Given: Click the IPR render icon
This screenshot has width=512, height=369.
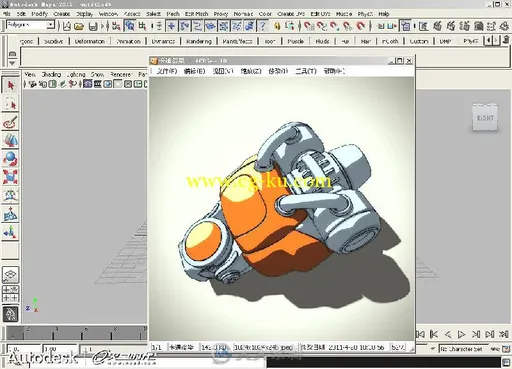Looking at the screenshot, I should [451, 26].
